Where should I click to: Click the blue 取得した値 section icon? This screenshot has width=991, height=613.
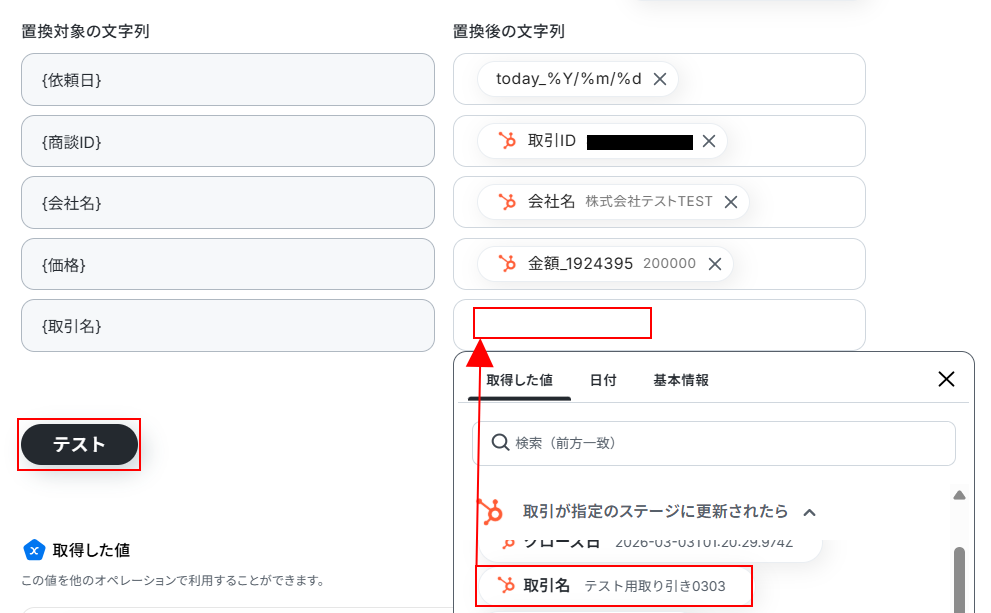[x=34, y=550]
